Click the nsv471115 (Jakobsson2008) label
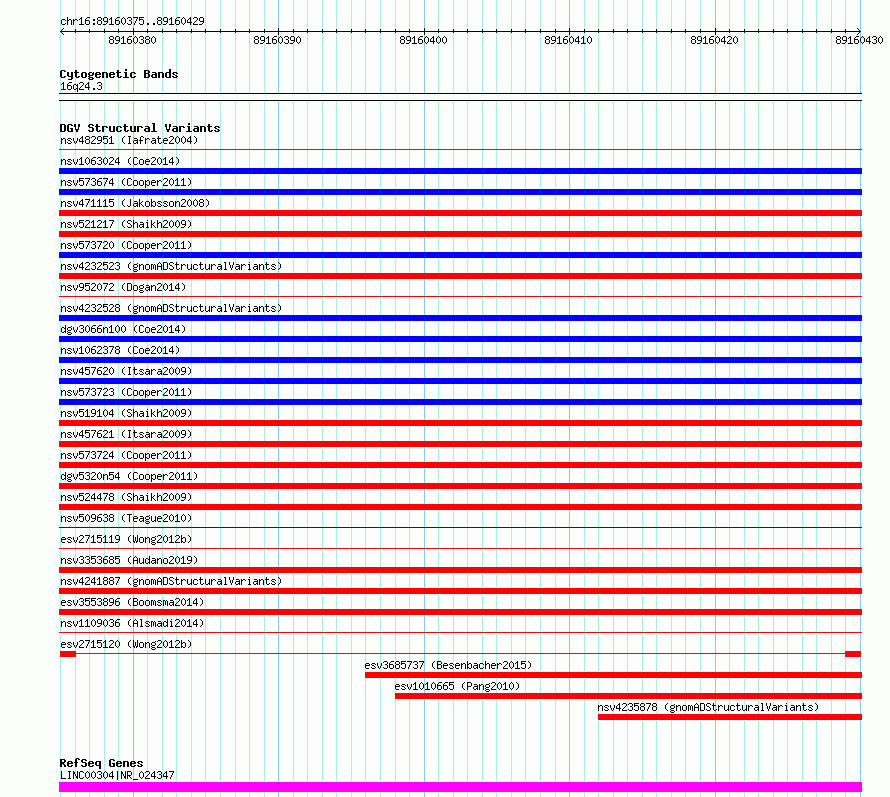The image size is (890, 797). pos(135,203)
